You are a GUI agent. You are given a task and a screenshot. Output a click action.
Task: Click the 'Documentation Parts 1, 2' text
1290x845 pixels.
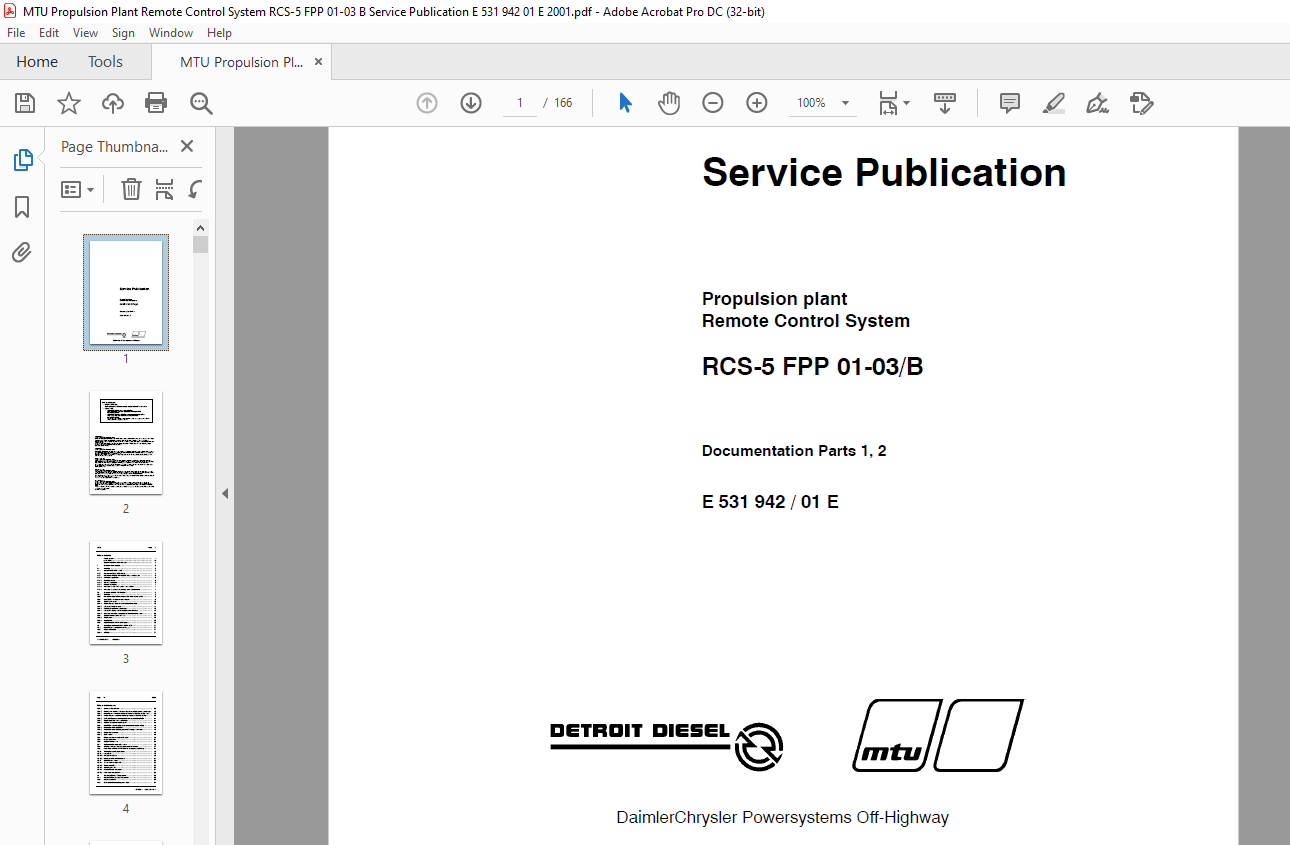pos(794,451)
